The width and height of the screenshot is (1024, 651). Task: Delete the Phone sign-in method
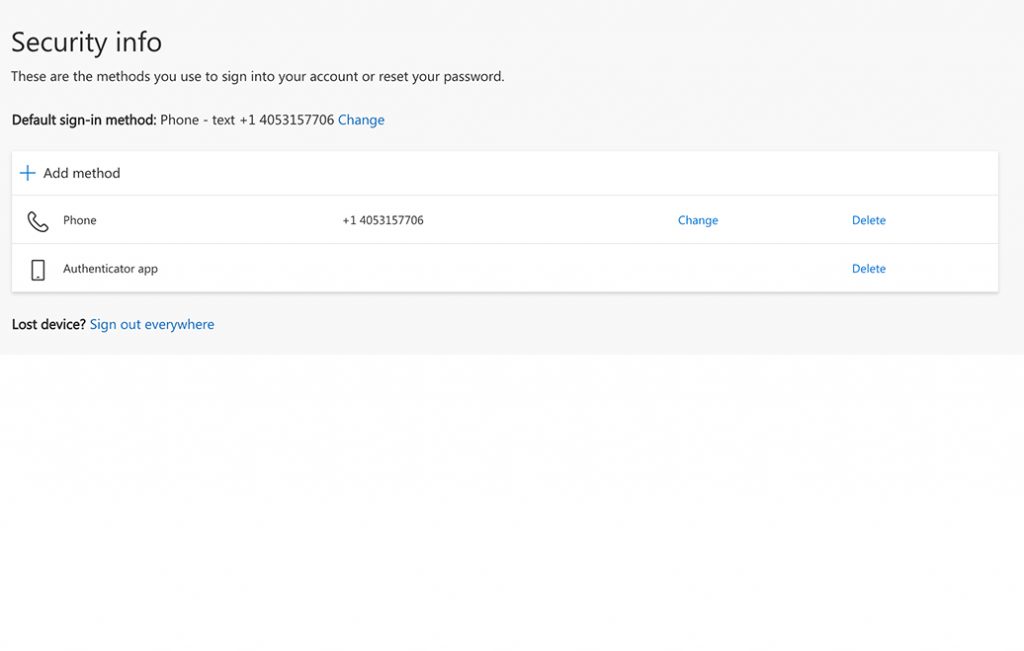[x=868, y=220]
